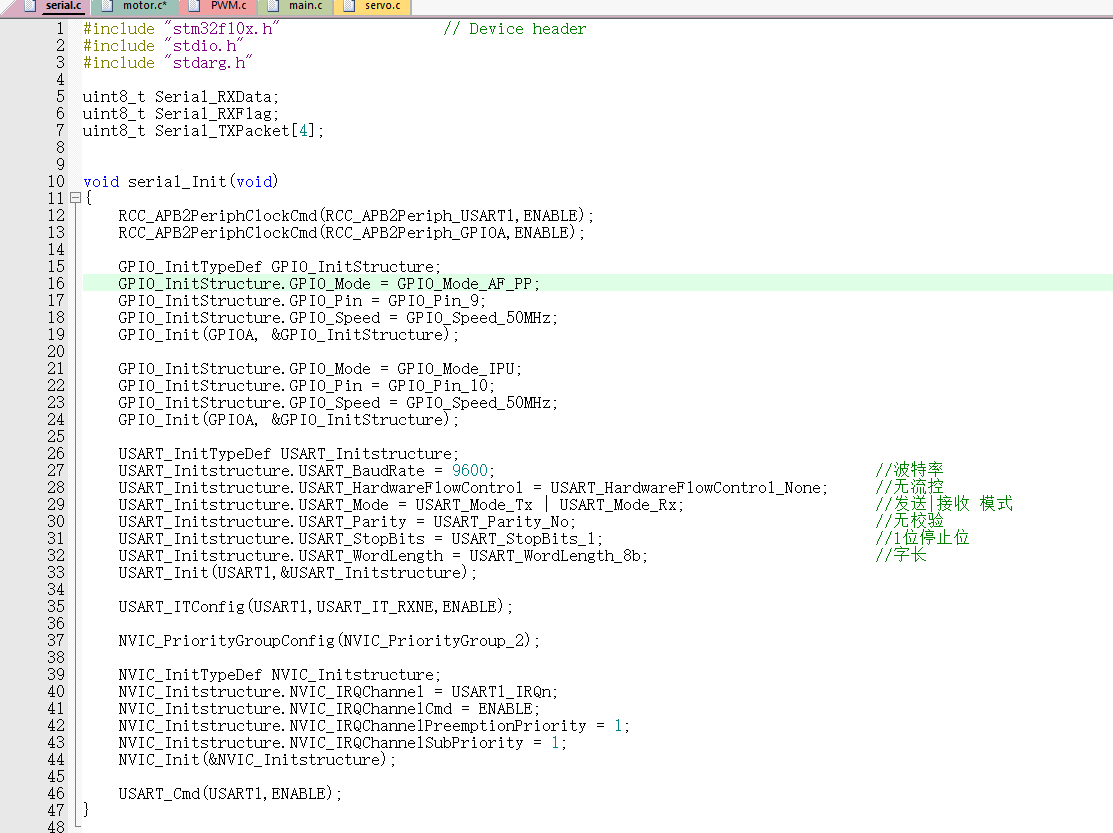
Task: Click NVIC_IRQChannelPreemptionPriority line
Action: coord(373,726)
